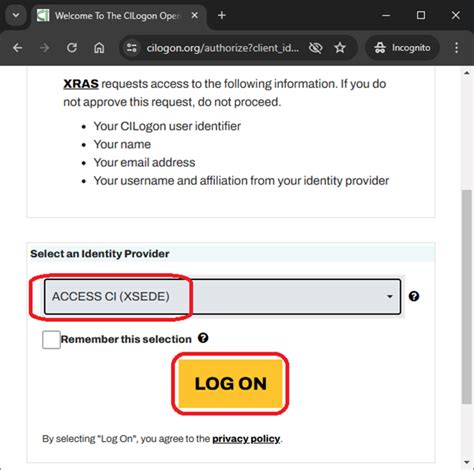Click the 'Select an Identity Provider' heading
Screen dimensions: 474x470
pos(100,254)
